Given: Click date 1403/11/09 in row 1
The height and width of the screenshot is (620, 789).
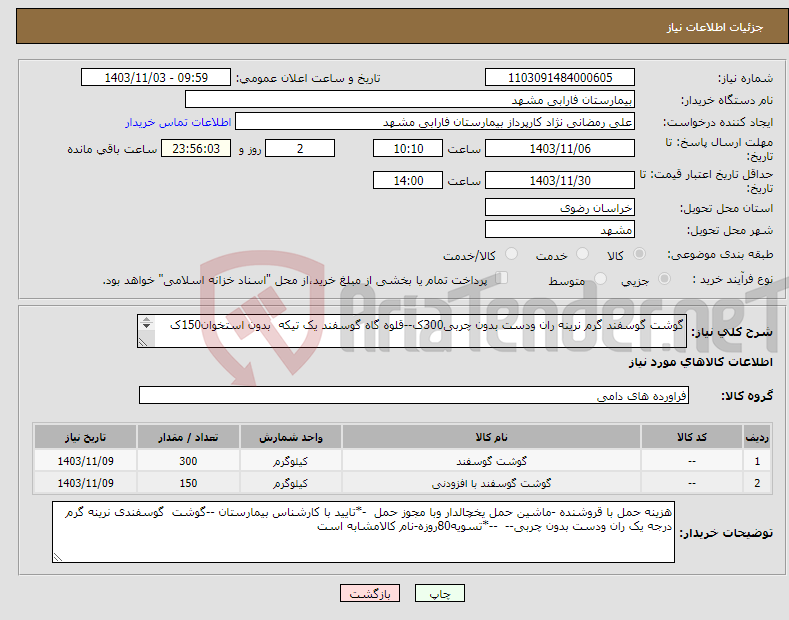Looking at the screenshot, I should (85, 461).
